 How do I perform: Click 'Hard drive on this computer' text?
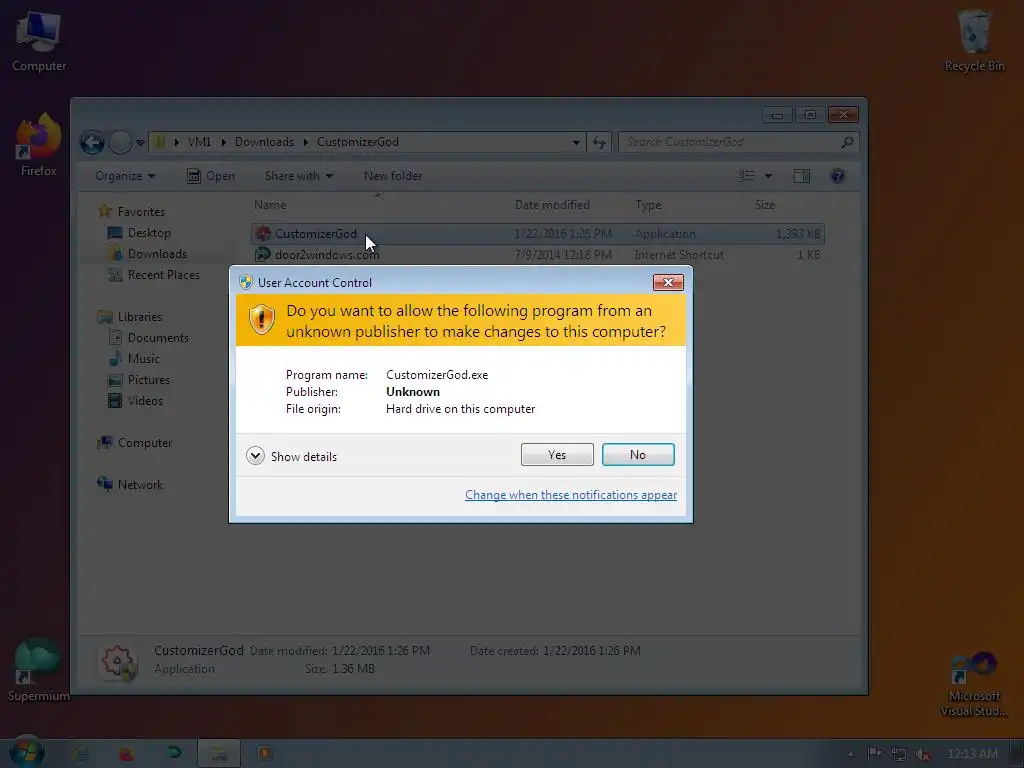[460, 409]
